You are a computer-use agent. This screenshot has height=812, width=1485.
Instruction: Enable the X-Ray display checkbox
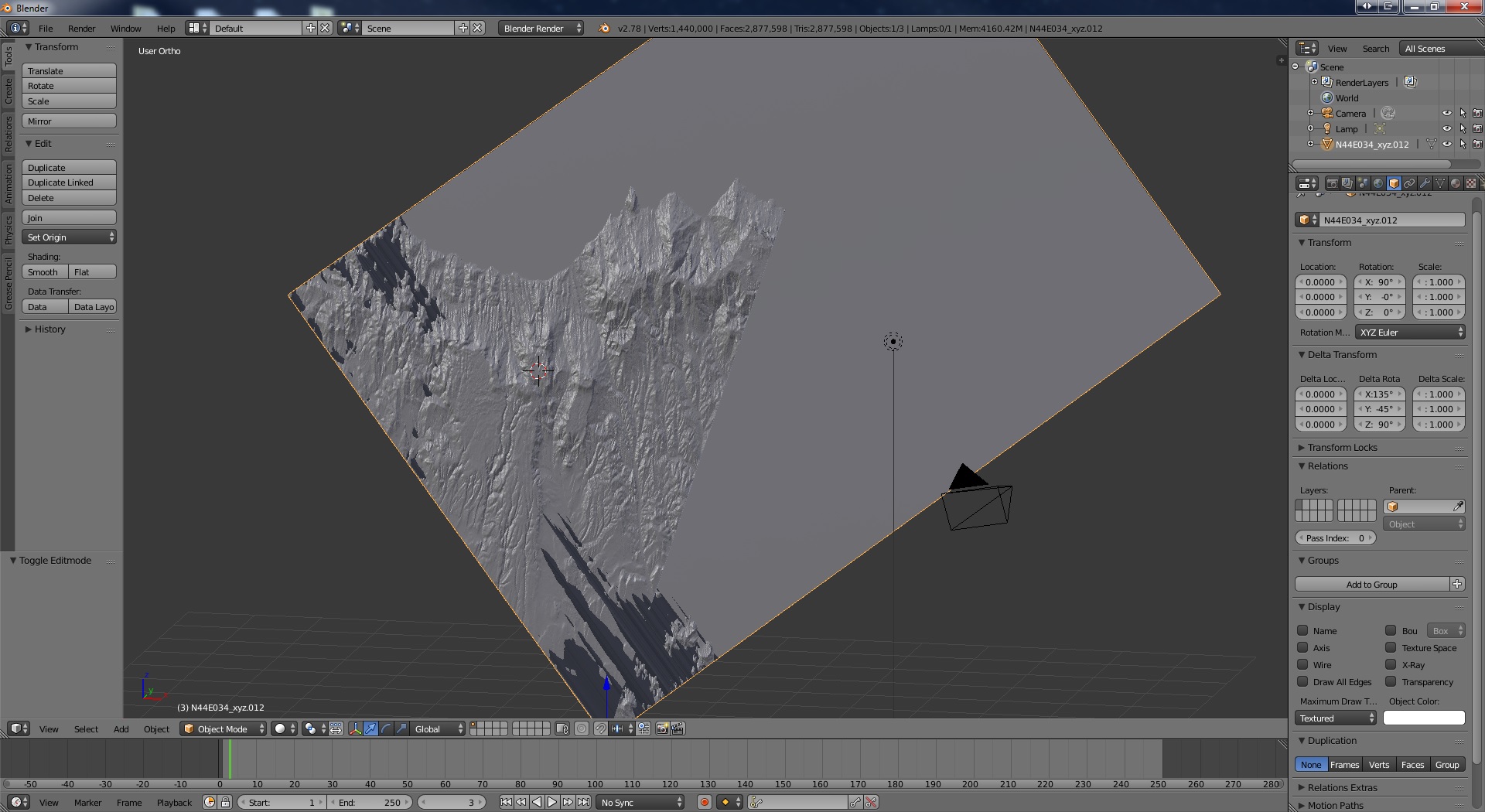click(x=1391, y=664)
